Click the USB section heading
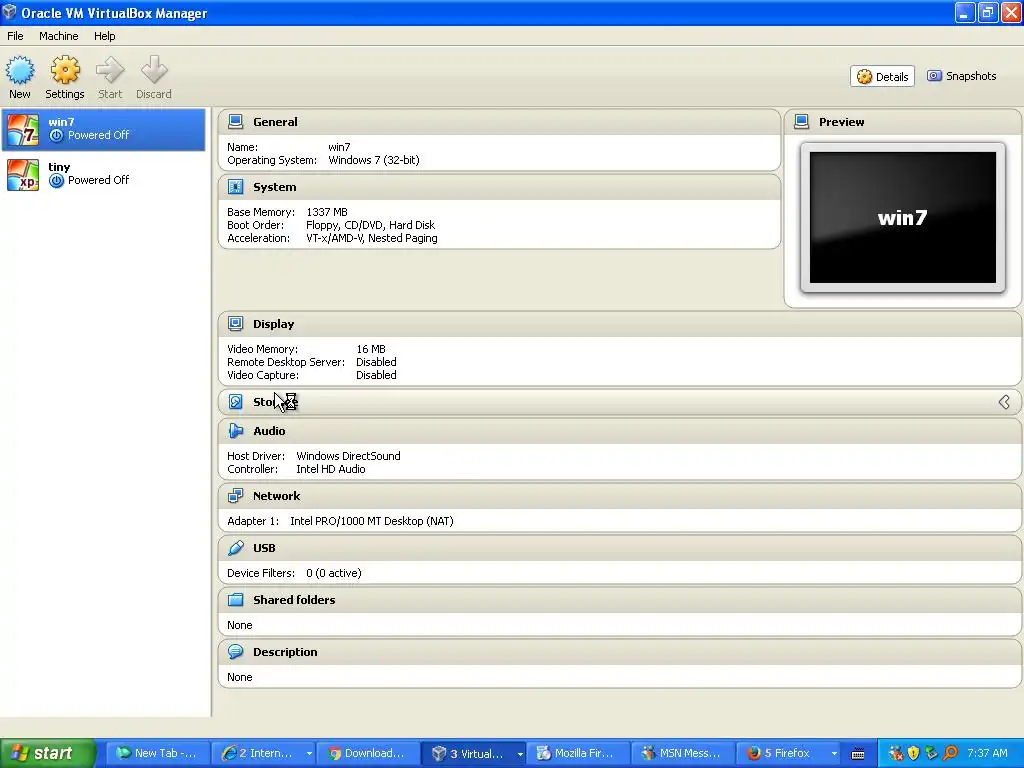The image size is (1024, 768). click(x=264, y=548)
